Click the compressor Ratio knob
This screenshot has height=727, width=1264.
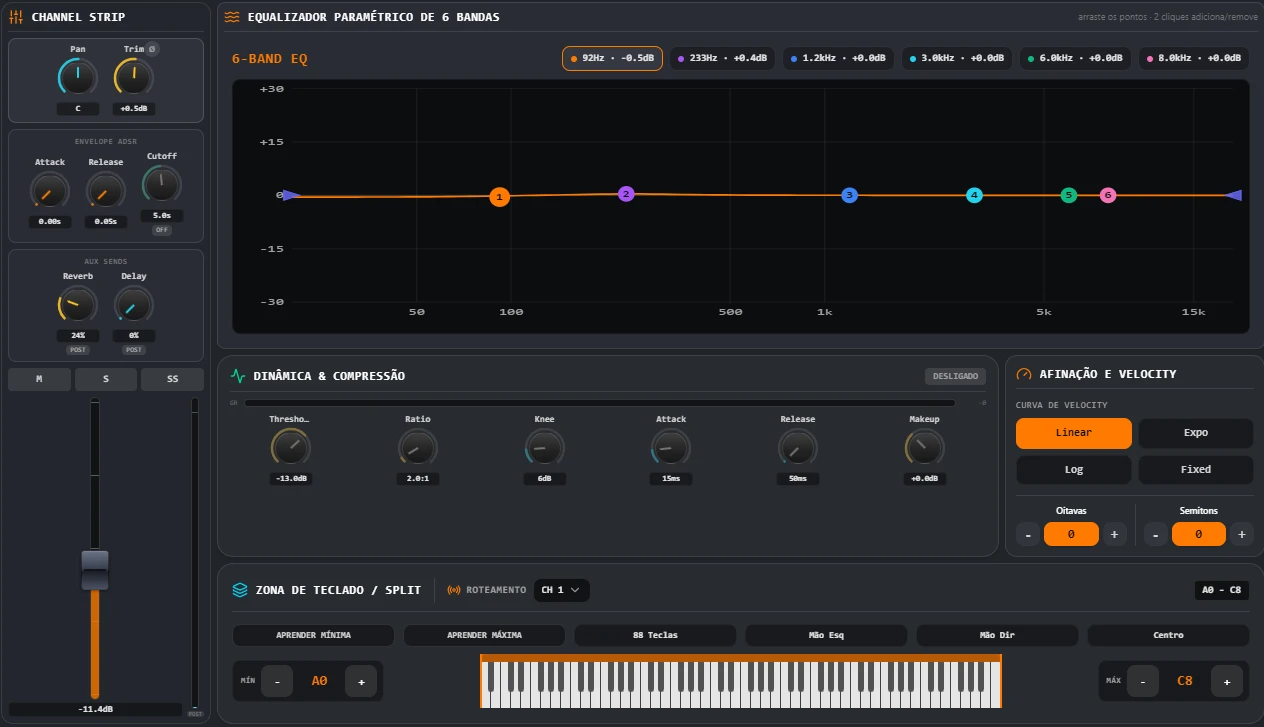[x=417, y=449]
